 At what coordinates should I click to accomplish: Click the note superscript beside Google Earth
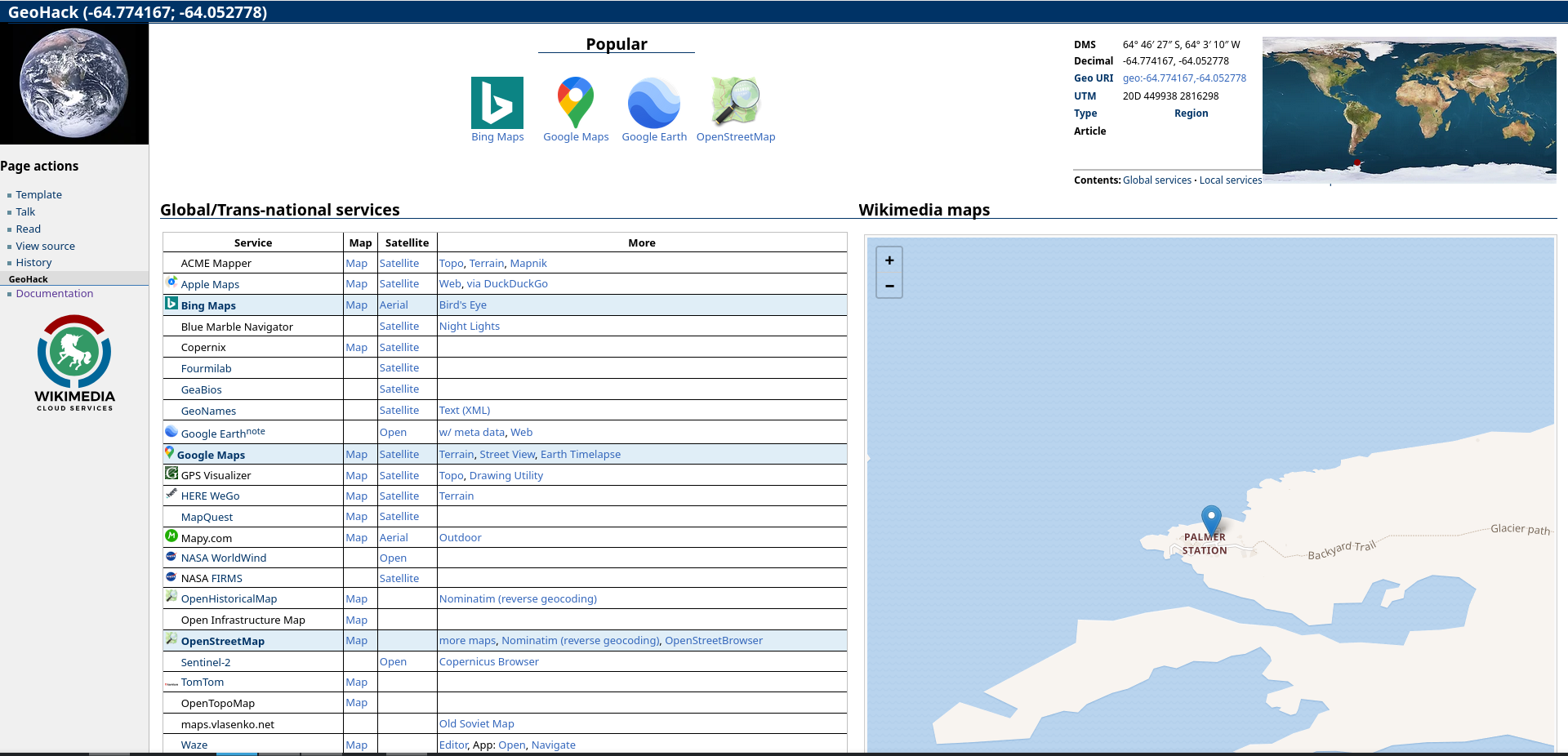256,431
